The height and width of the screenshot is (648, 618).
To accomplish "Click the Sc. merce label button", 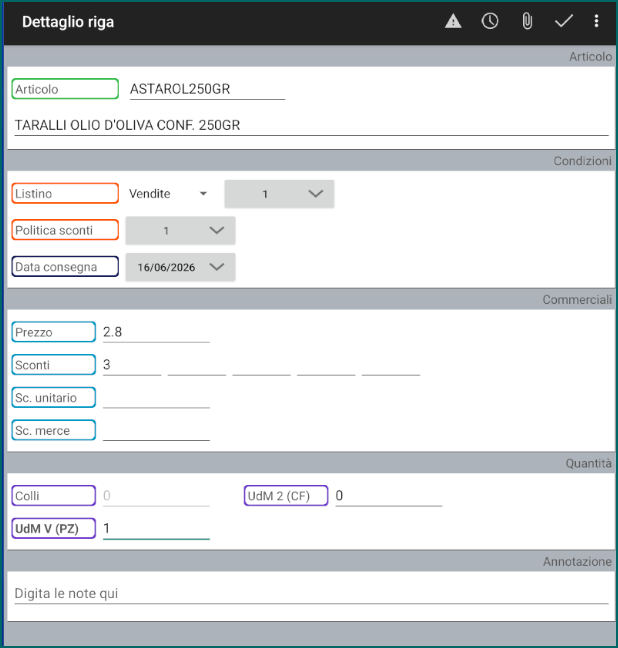I will (x=54, y=430).
